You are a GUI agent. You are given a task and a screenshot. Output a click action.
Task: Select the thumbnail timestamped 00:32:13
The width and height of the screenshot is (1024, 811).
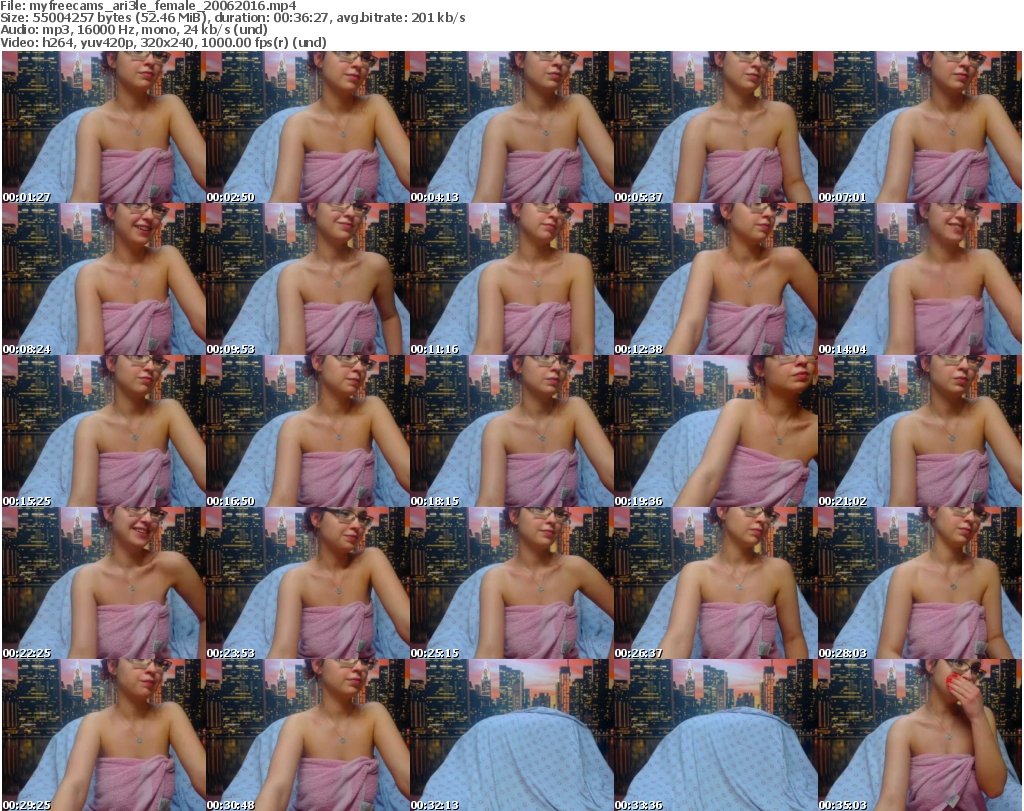(511, 735)
